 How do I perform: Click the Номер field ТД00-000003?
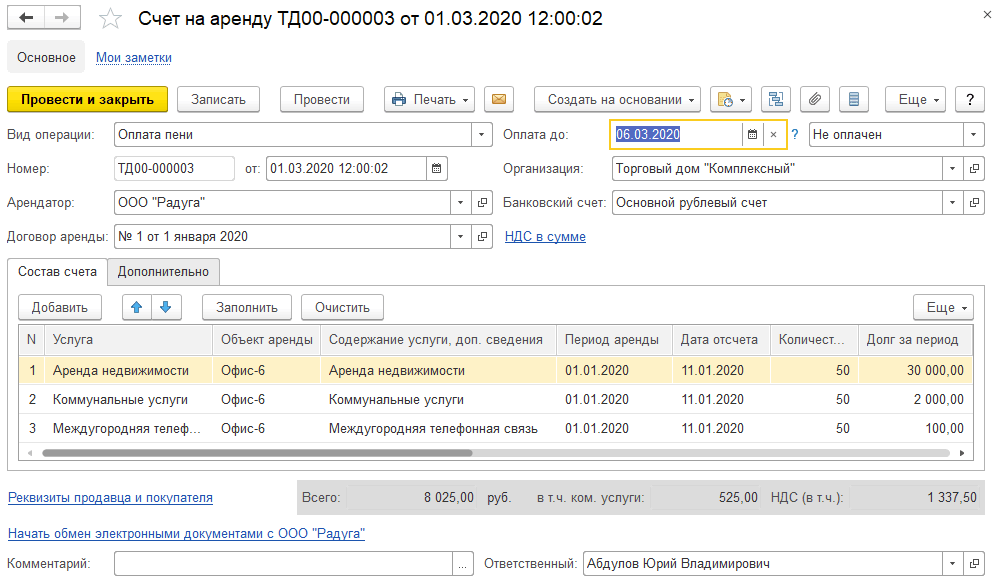coord(174,168)
